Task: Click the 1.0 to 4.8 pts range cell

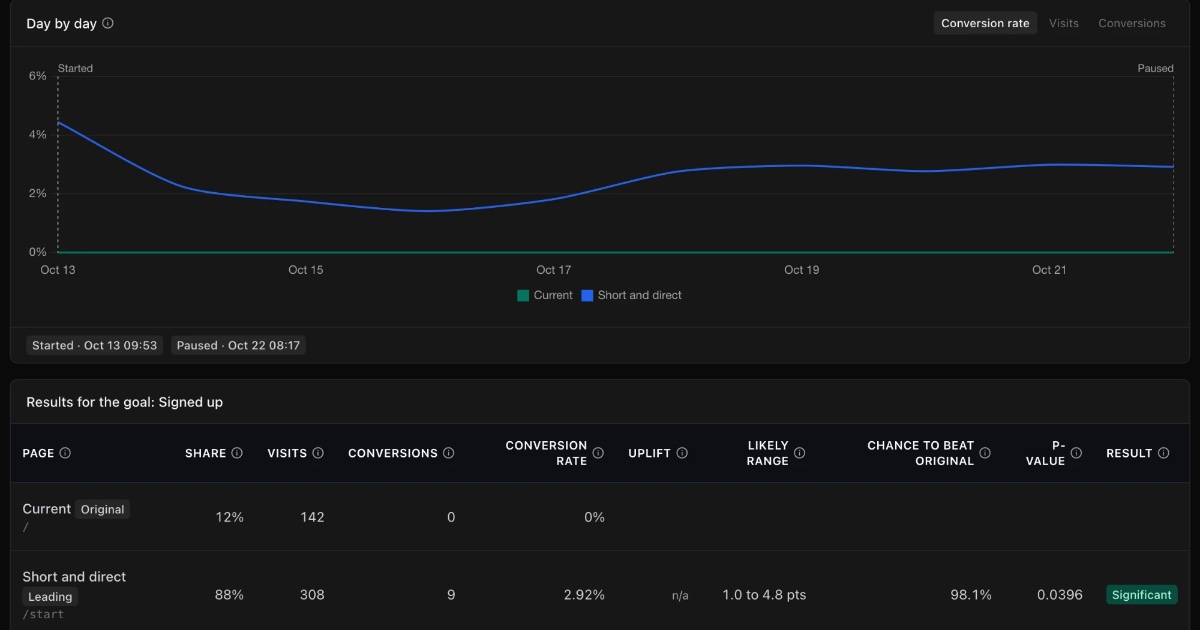Action: tap(764, 595)
